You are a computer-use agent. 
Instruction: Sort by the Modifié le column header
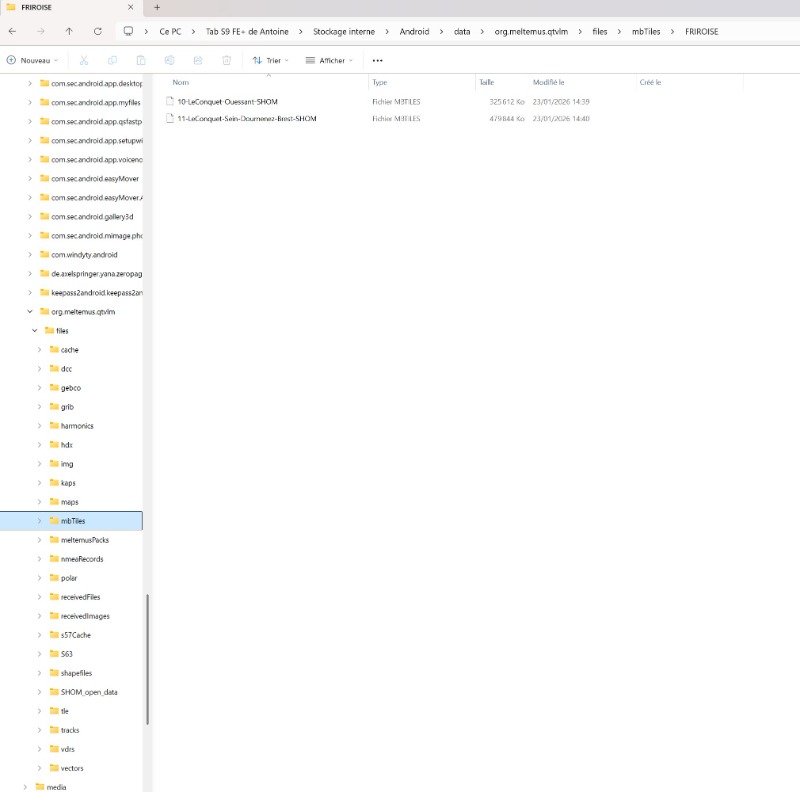[x=548, y=82]
